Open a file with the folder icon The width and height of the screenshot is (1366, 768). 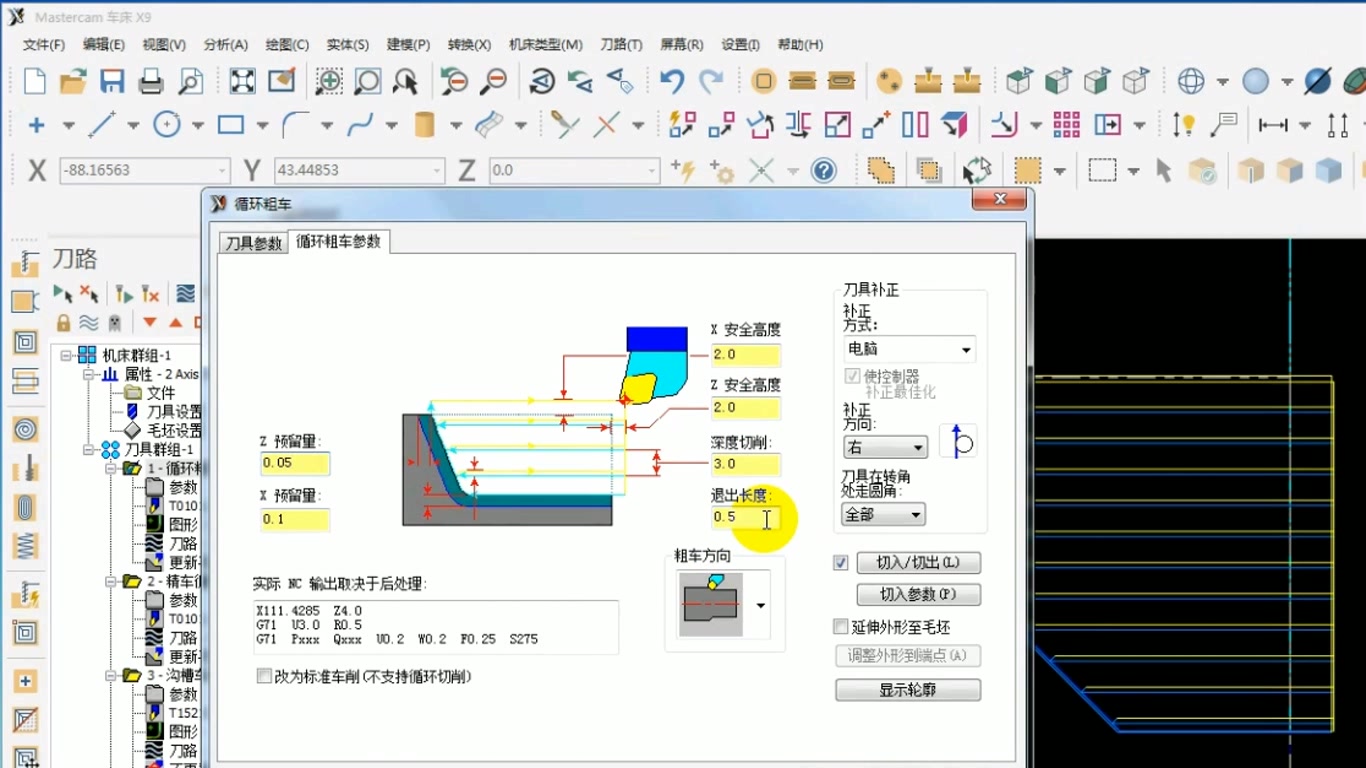(x=73, y=81)
